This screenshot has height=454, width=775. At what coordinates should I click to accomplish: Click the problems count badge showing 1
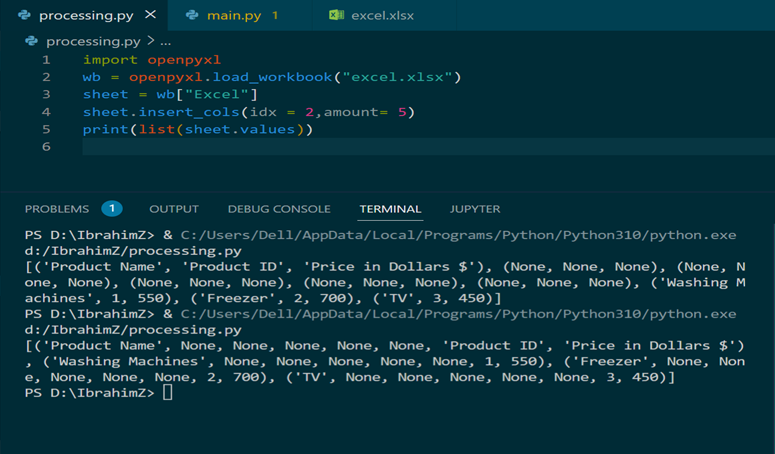click(x=112, y=208)
